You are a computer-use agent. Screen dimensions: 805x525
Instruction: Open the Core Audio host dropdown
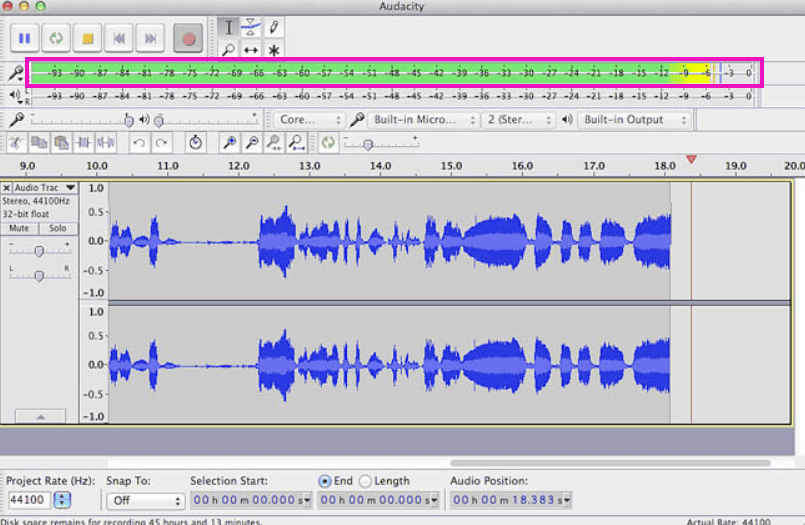(310, 119)
